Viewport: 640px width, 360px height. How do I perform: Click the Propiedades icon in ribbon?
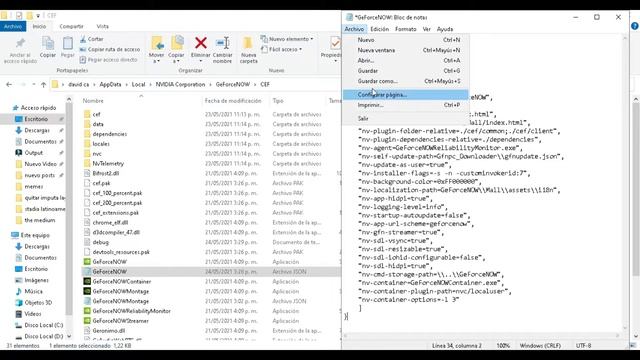335,43
